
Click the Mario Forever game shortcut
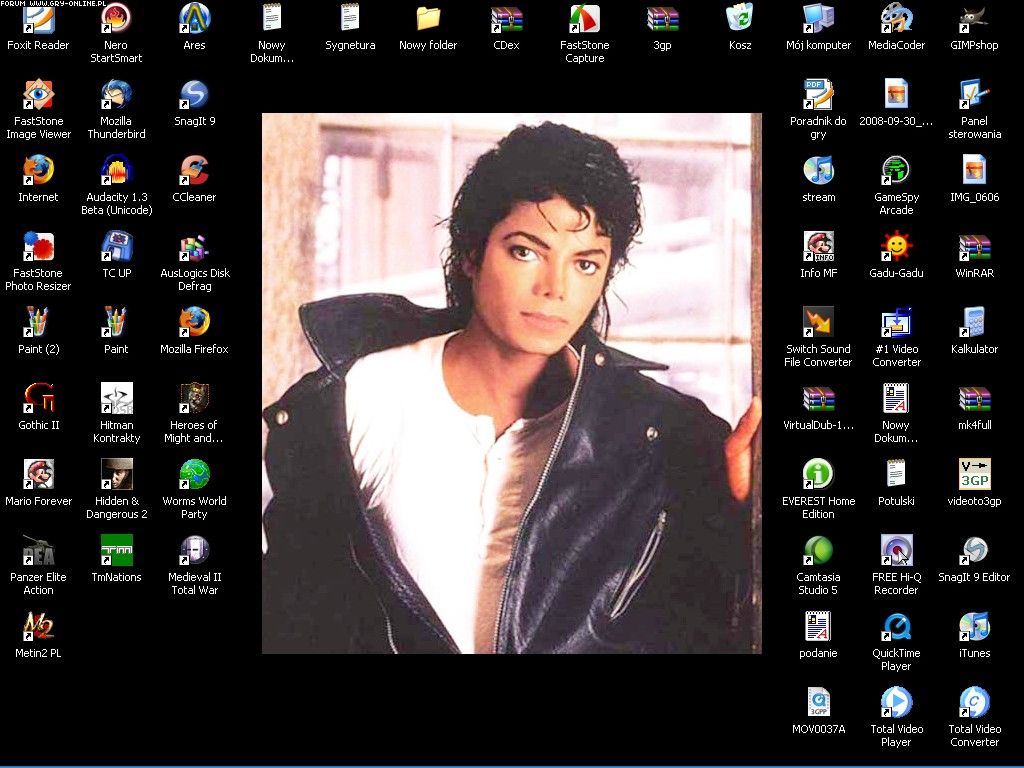click(x=39, y=475)
